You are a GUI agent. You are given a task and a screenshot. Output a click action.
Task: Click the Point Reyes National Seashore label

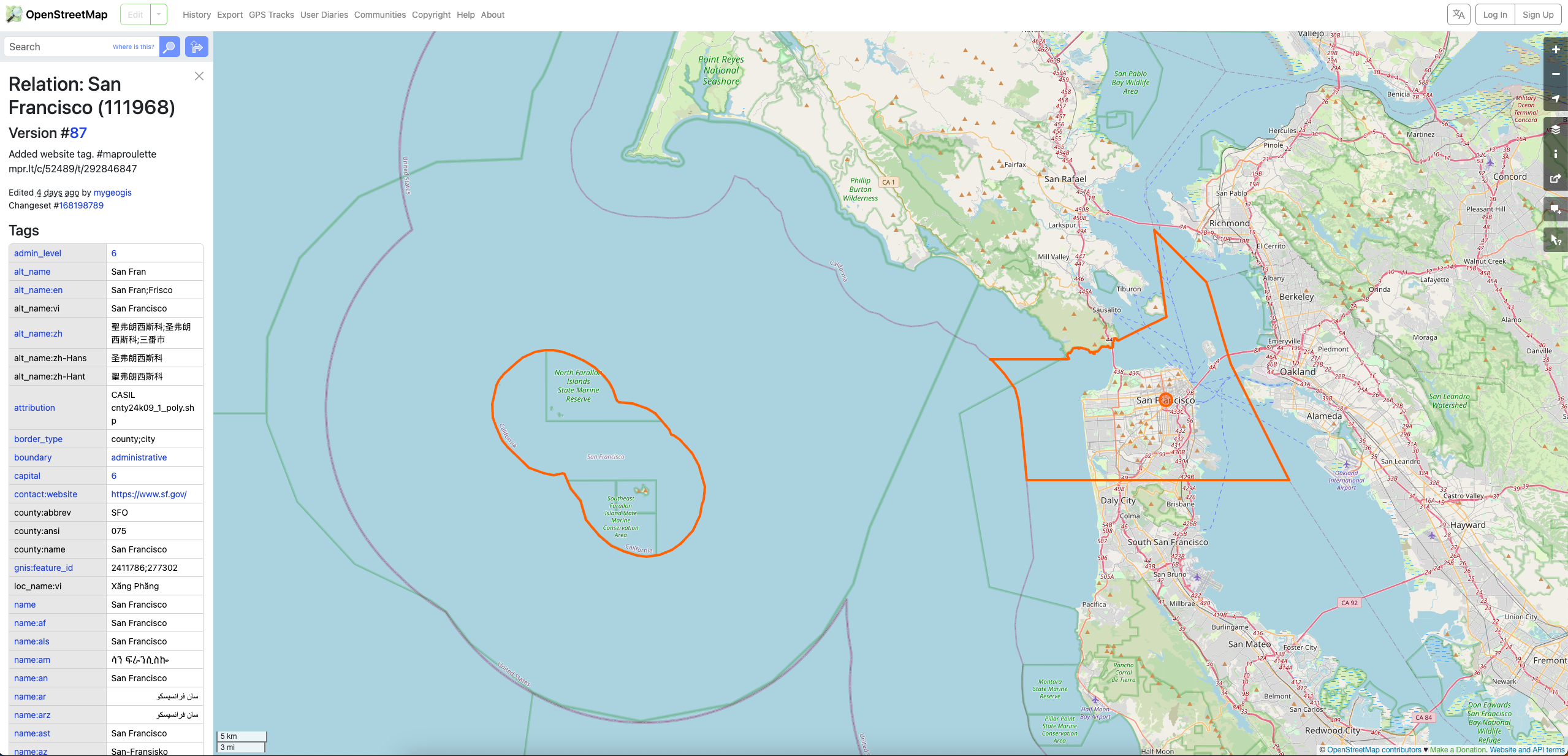click(x=721, y=71)
